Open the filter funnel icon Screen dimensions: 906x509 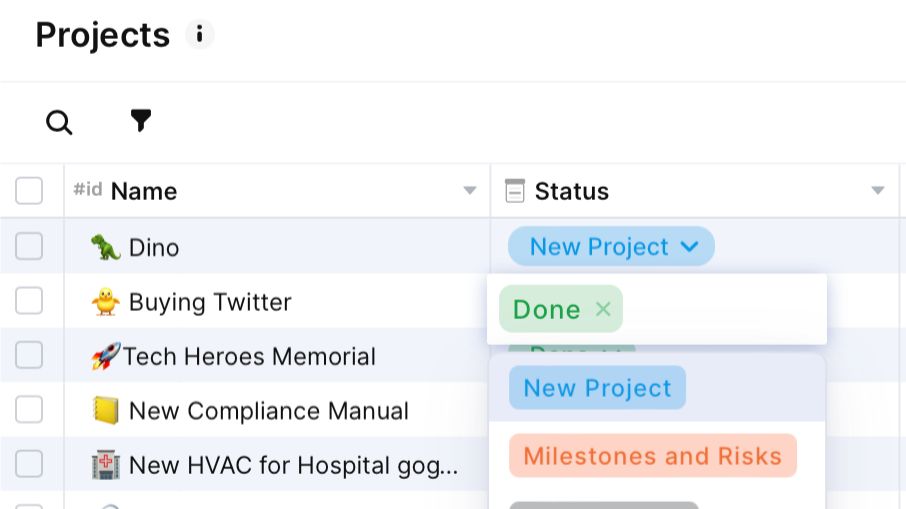coord(141,121)
